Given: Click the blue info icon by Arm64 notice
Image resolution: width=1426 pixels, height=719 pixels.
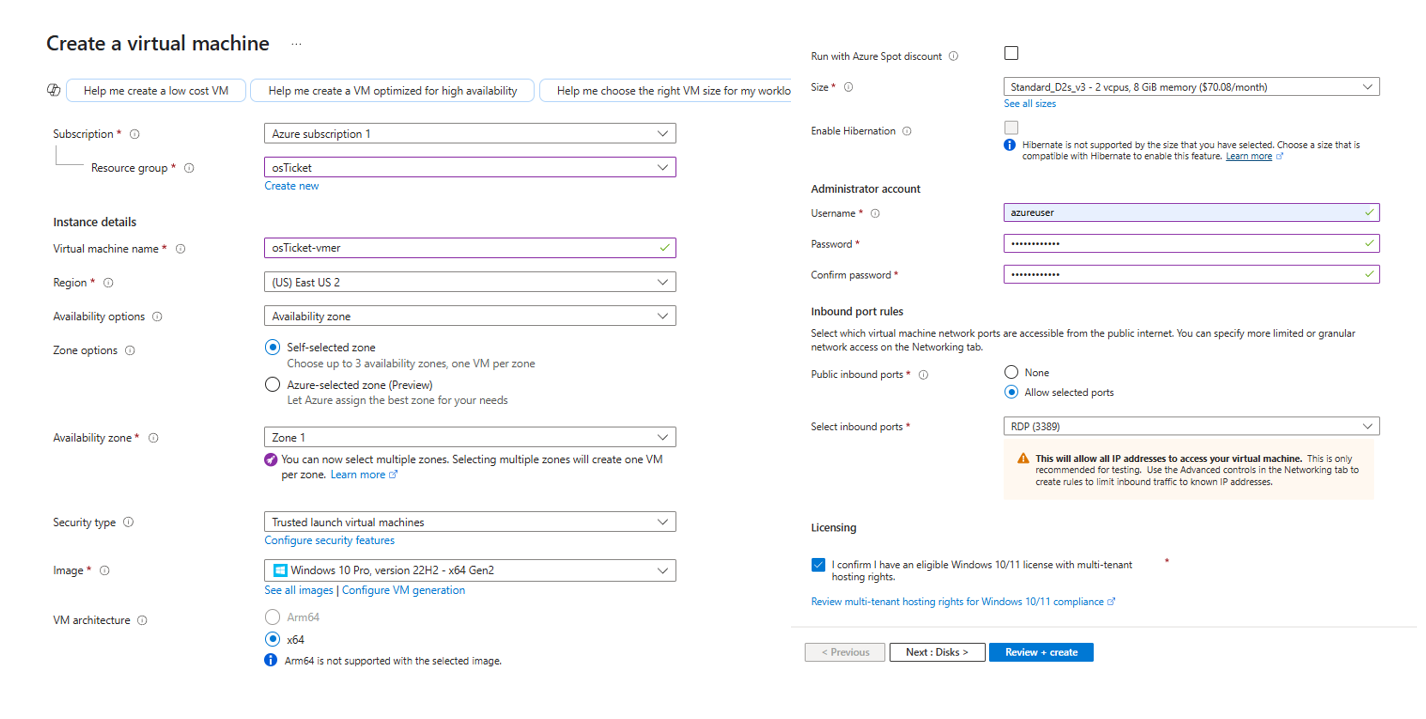Looking at the screenshot, I should [271, 661].
